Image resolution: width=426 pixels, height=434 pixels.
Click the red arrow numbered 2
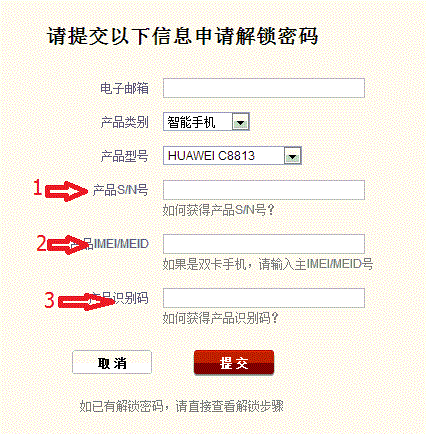tap(68, 245)
